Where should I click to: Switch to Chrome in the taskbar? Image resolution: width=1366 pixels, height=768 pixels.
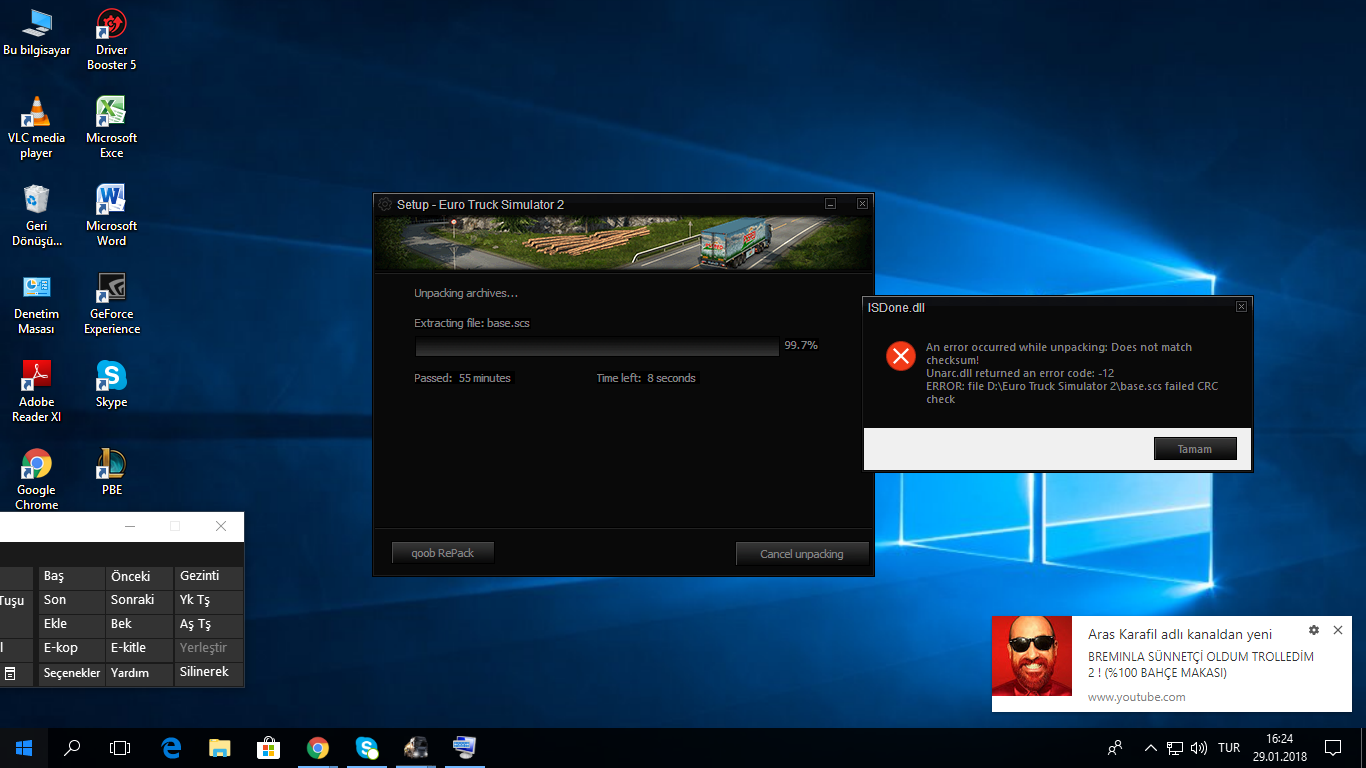(318, 748)
